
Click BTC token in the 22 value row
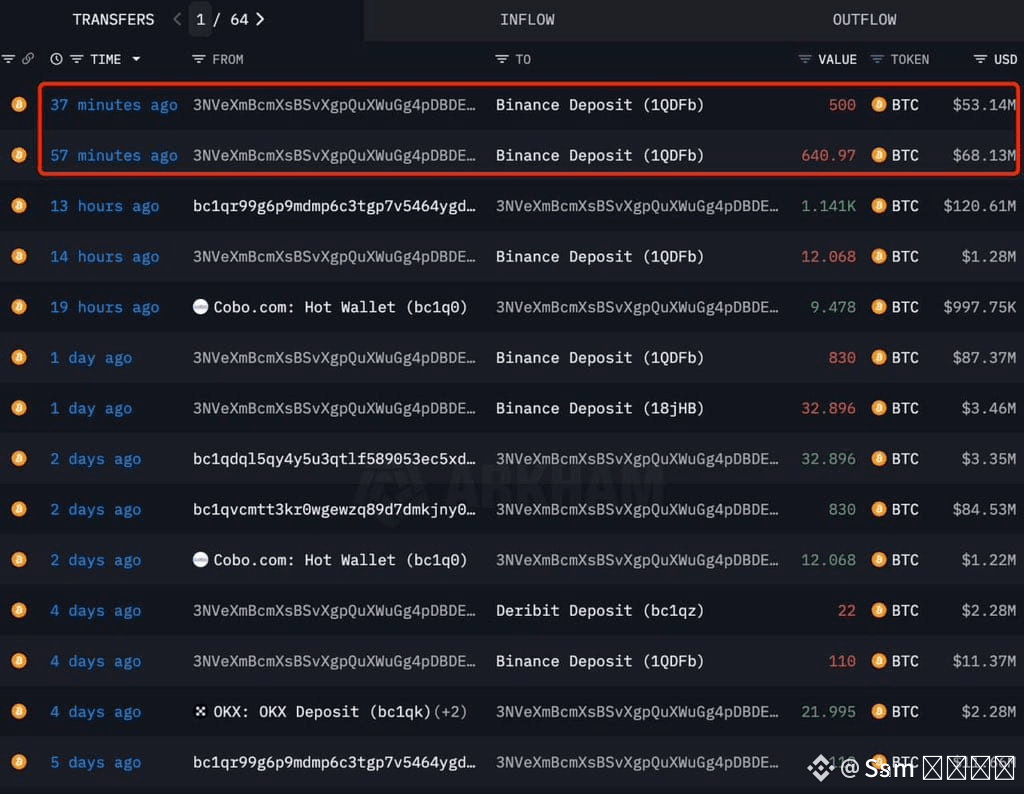895,611
